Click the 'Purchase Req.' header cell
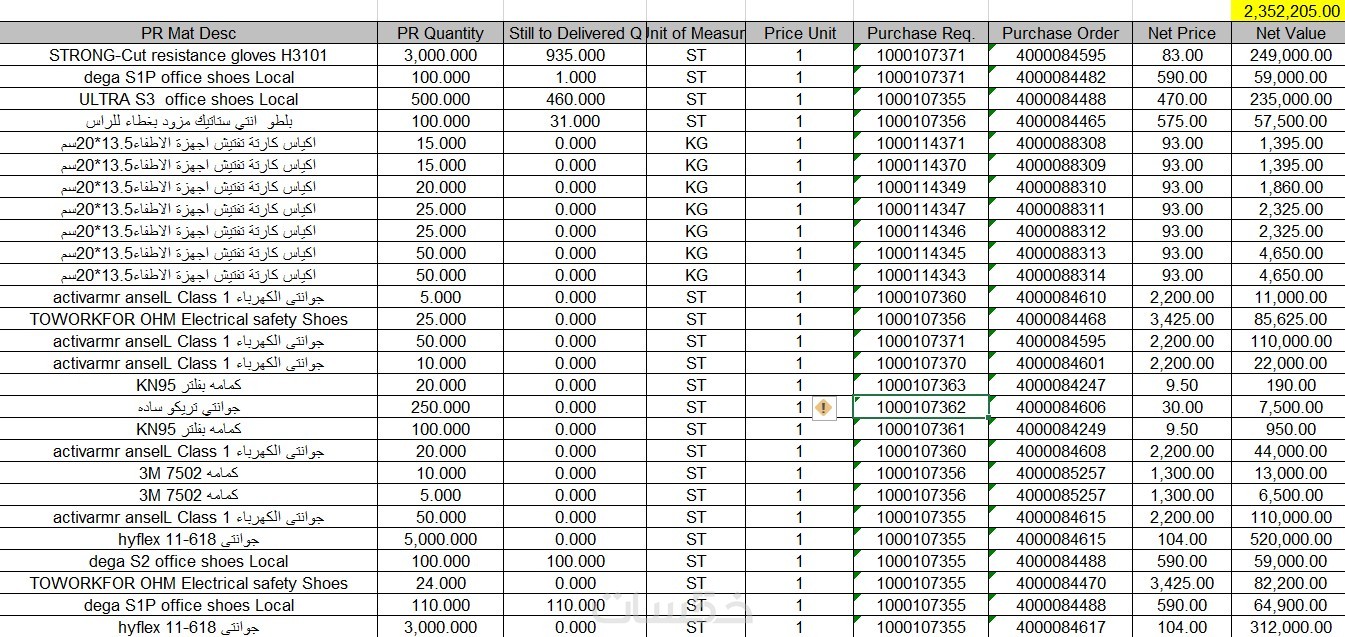The width and height of the screenshot is (1345, 637). point(921,33)
